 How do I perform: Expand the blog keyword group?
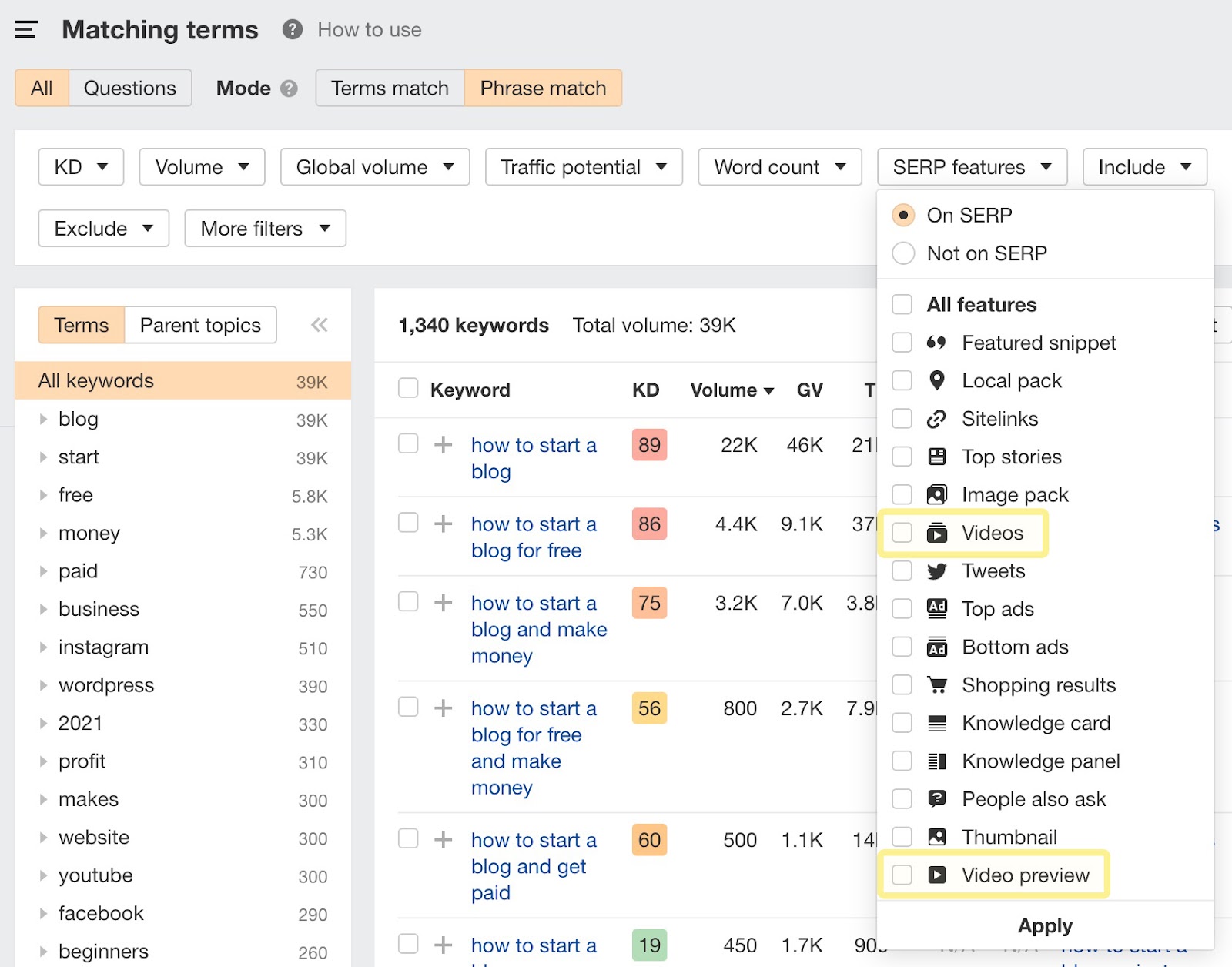(43, 419)
